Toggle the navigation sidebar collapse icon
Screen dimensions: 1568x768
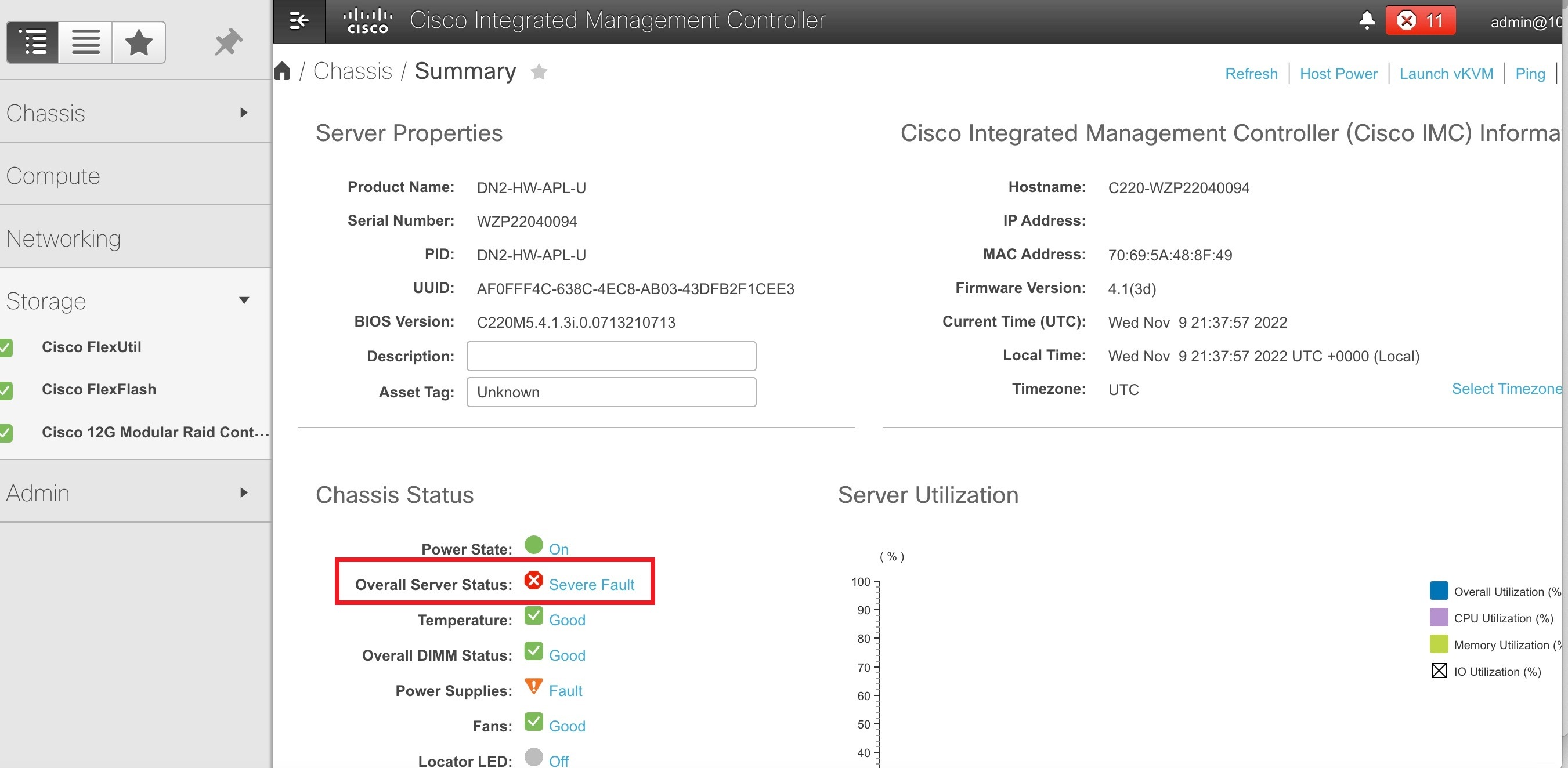298,20
